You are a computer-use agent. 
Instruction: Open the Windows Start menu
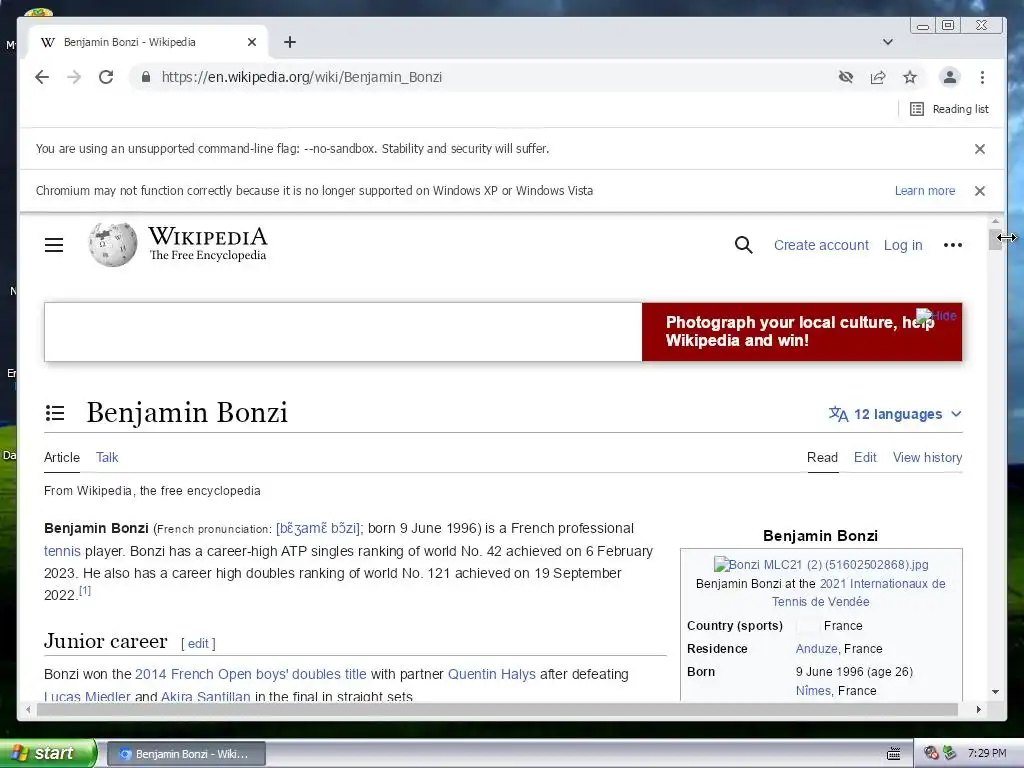48,753
